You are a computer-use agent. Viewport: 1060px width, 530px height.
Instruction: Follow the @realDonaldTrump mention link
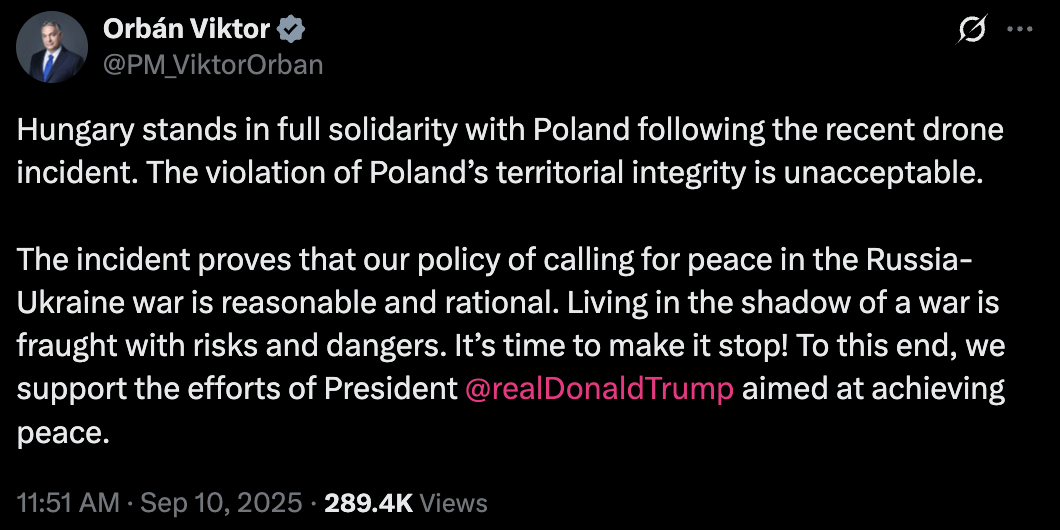[600, 388]
